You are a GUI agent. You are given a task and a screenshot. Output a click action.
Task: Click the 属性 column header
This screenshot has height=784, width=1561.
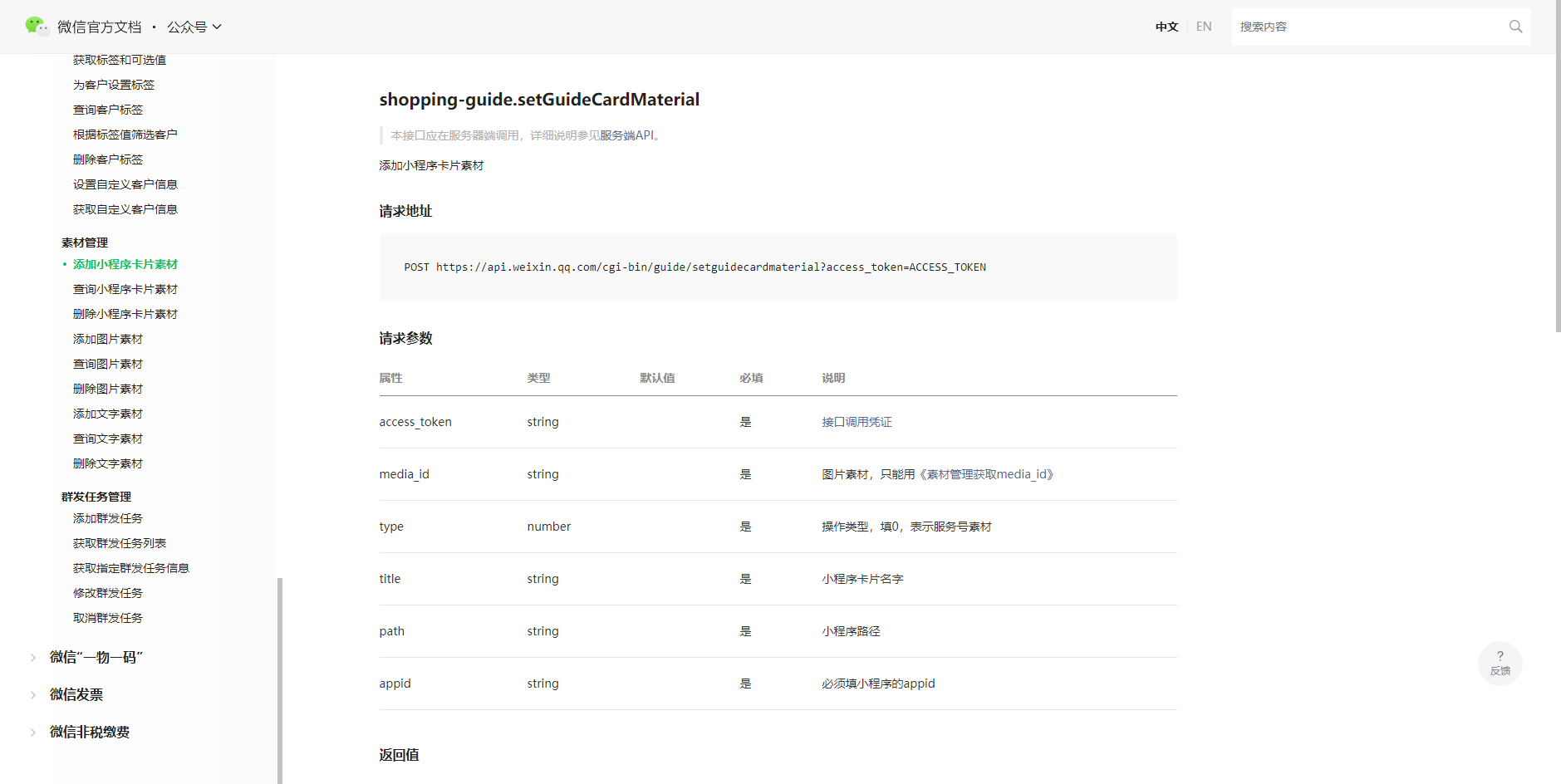pos(391,378)
